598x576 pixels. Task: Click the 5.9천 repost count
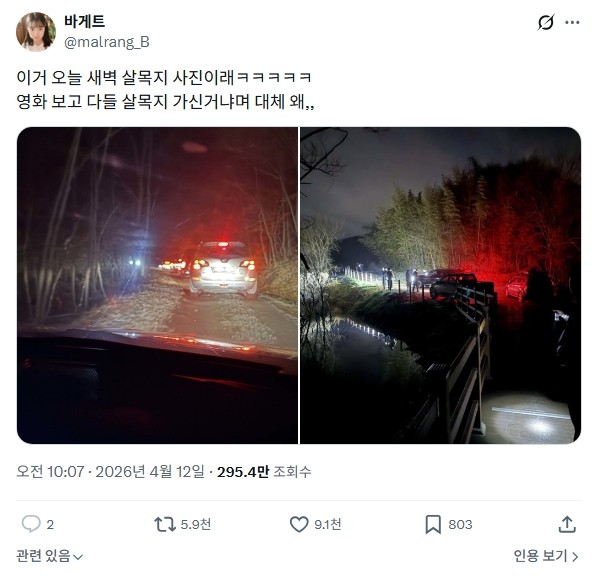coord(196,524)
